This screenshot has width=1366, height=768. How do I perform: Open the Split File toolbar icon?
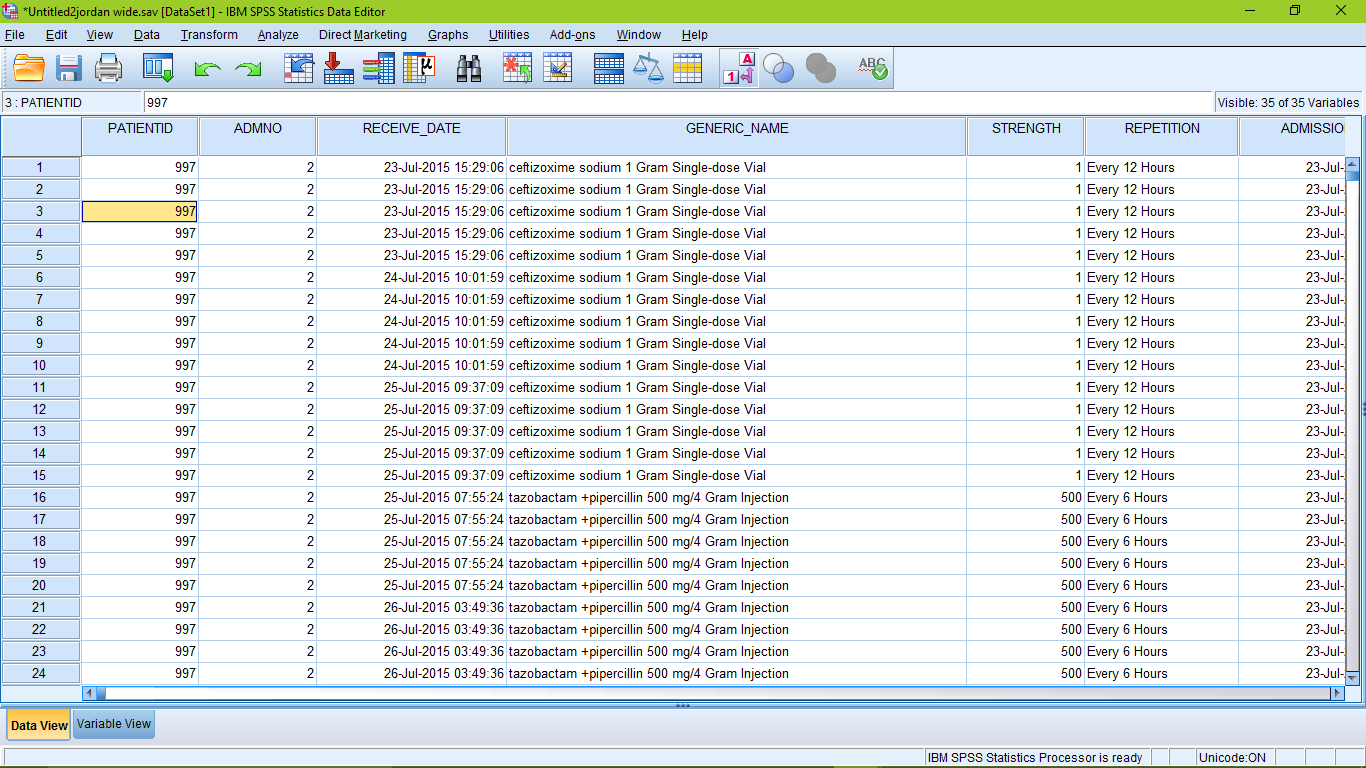point(608,68)
